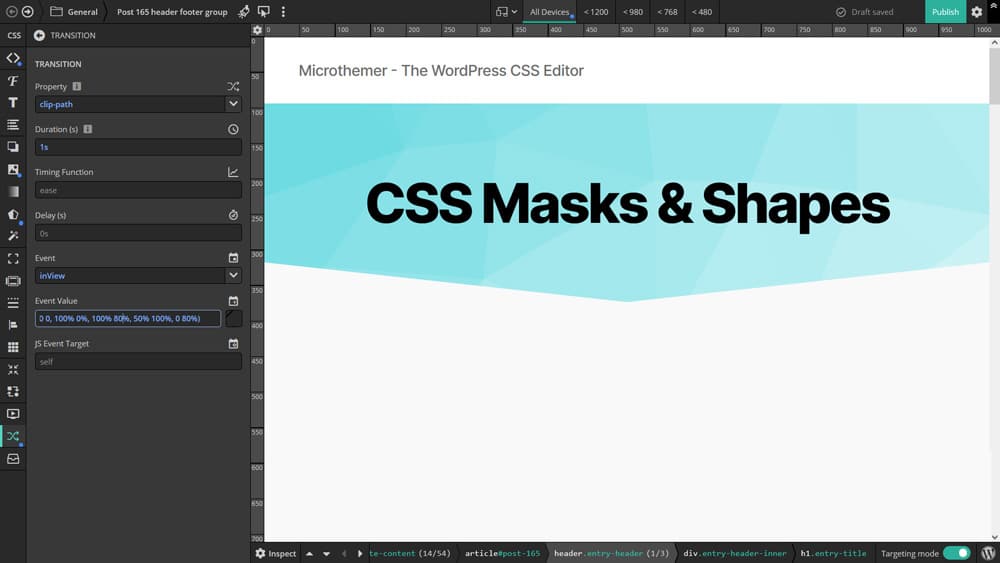1000x563 pixels.
Task: Select the header.entry-header breadcrumb
Action: pyautogui.click(x=611, y=553)
